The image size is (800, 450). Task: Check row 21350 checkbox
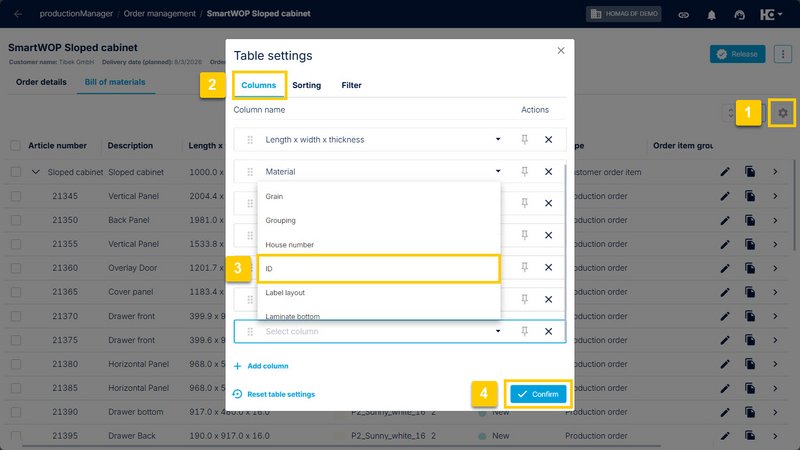(x=15, y=220)
